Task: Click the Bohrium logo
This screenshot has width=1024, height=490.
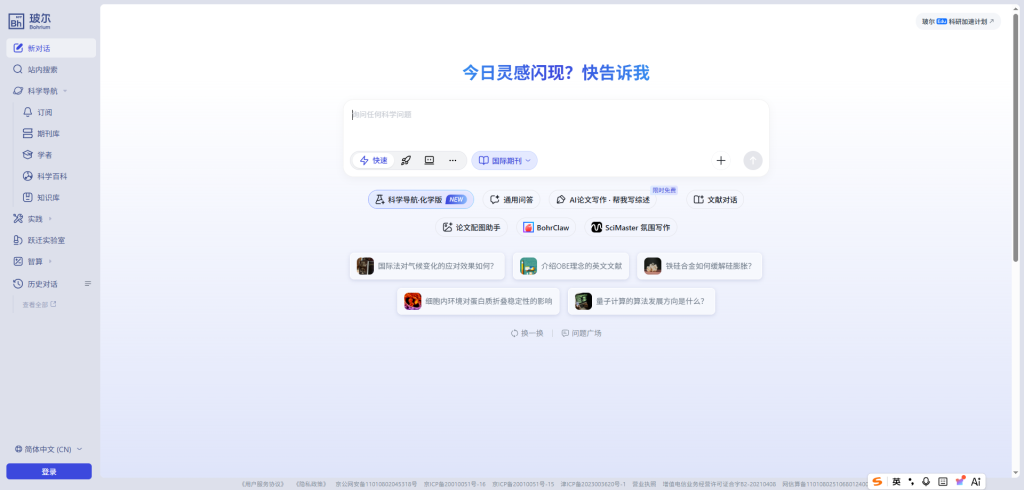Action: click(29, 21)
